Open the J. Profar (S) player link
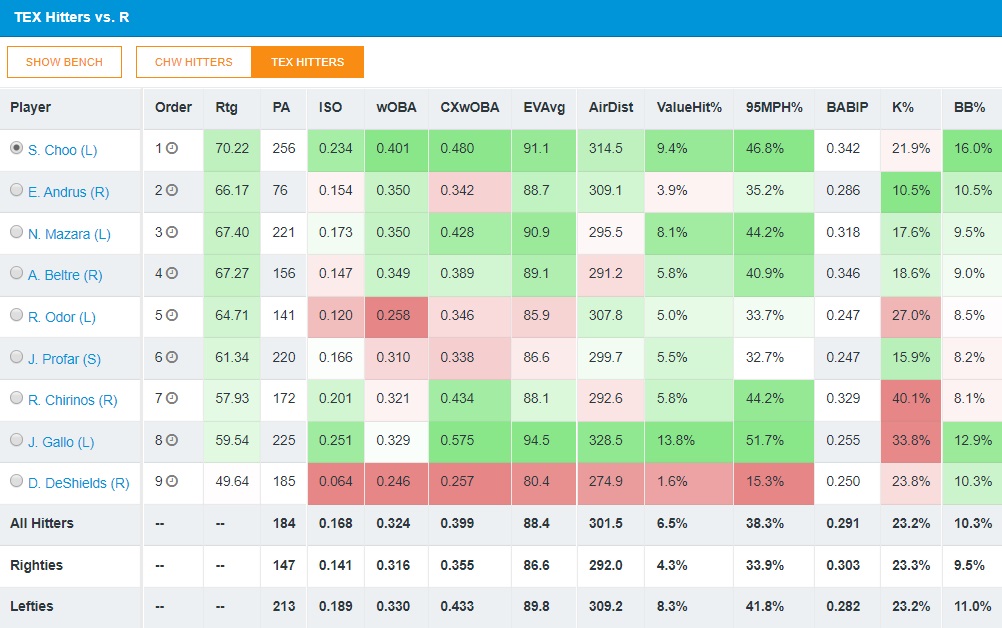The image size is (1002, 628). tap(65, 359)
